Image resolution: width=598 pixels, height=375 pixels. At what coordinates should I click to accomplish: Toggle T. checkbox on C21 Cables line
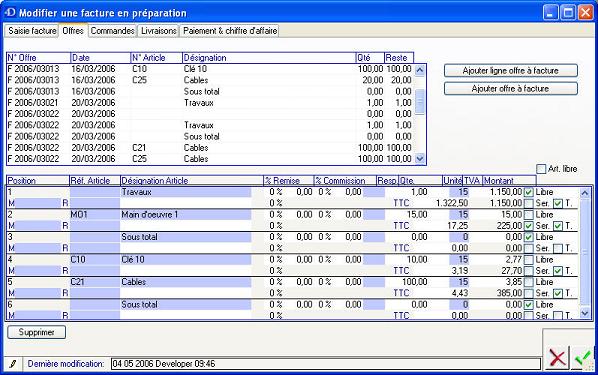(x=558, y=293)
